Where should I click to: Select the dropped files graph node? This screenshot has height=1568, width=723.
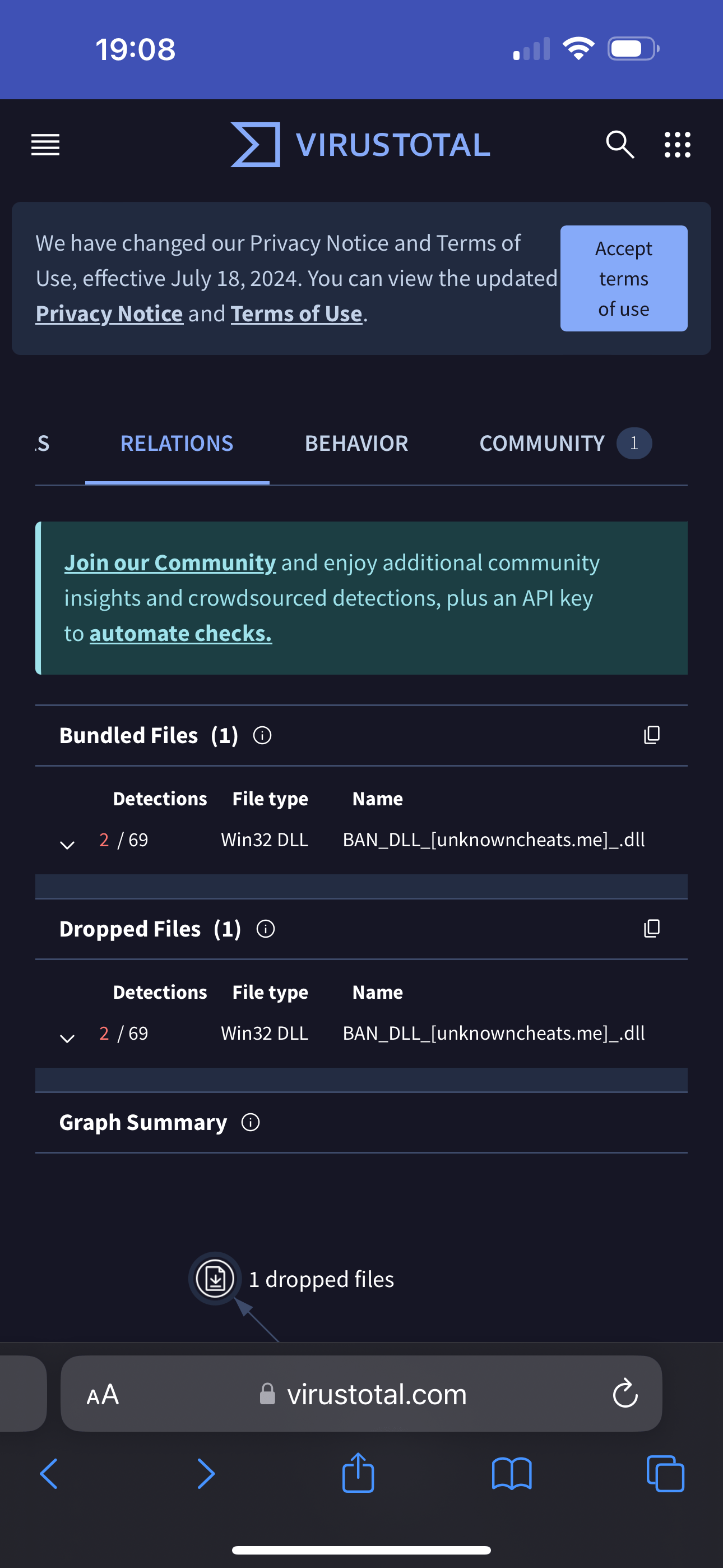pyautogui.click(x=215, y=1278)
